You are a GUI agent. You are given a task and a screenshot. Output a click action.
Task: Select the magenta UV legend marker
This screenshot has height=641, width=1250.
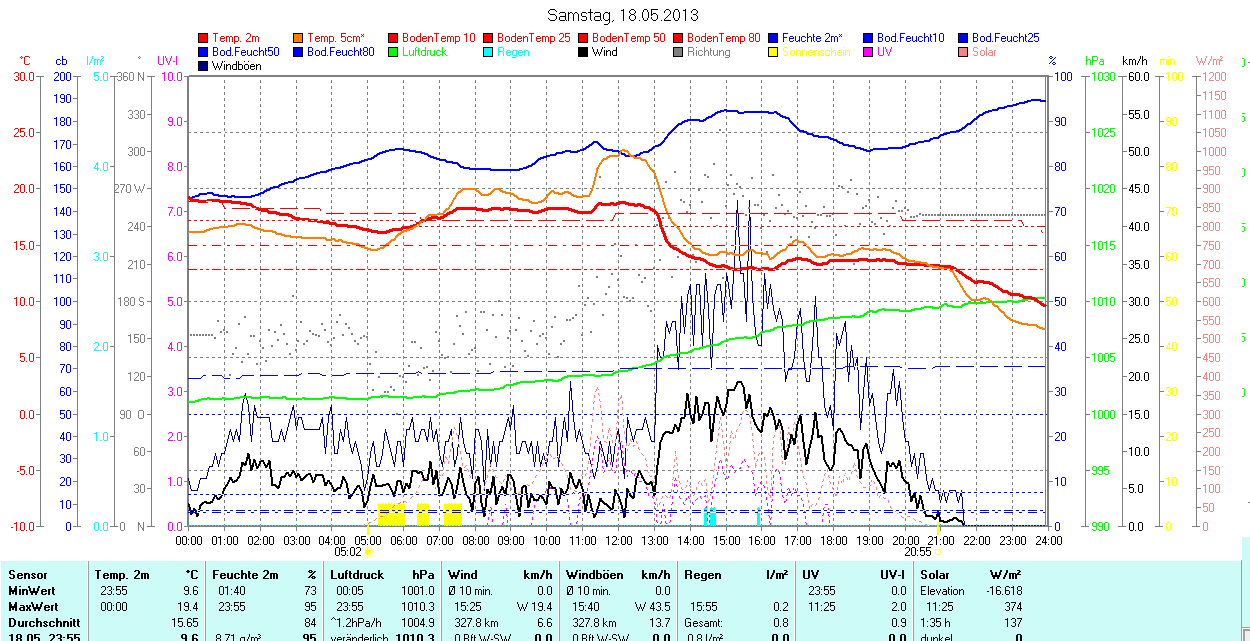(869, 52)
